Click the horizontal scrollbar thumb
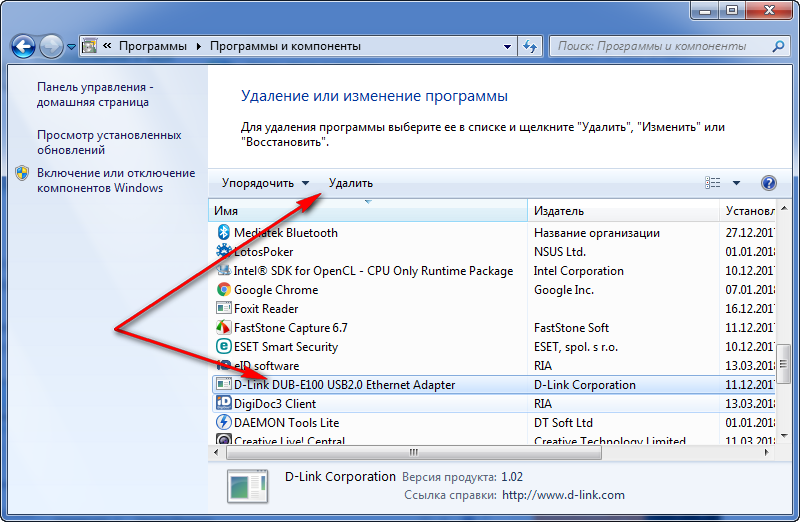Viewport: 800px width, 522px height. (x=414, y=452)
